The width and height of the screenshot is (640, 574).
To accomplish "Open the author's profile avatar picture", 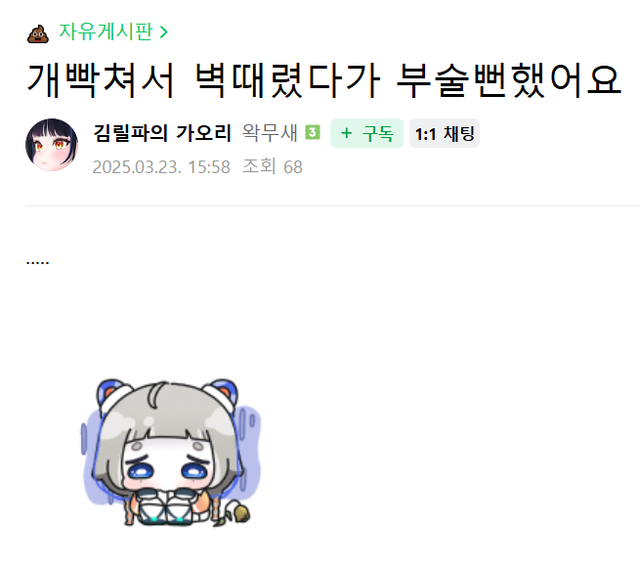I will tap(51, 145).
